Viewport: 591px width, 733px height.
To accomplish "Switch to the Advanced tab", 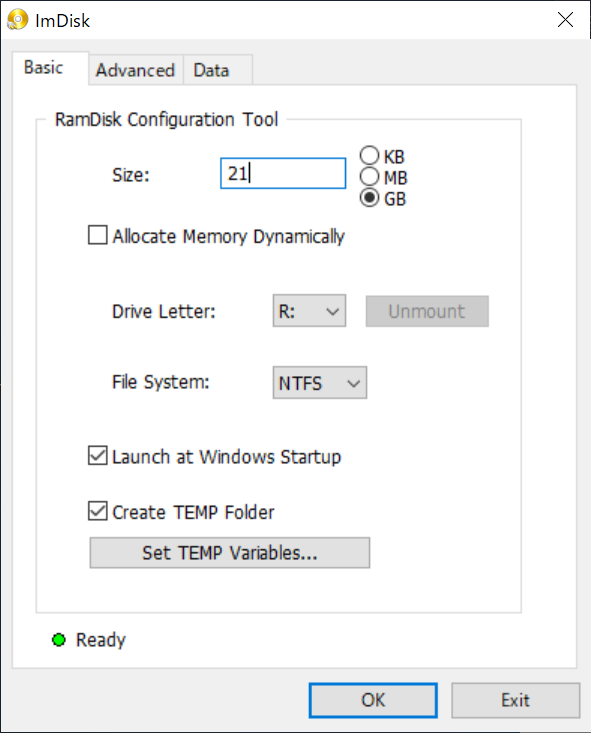I will [136, 70].
